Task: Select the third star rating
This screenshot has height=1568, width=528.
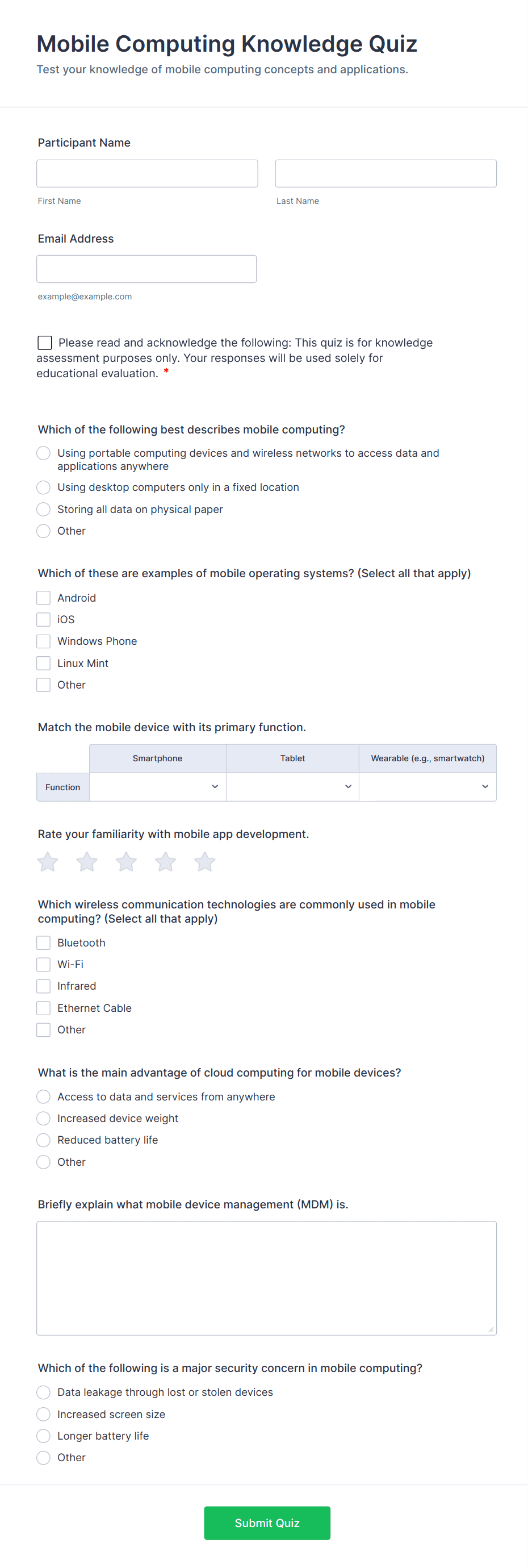Action: (126, 861)
